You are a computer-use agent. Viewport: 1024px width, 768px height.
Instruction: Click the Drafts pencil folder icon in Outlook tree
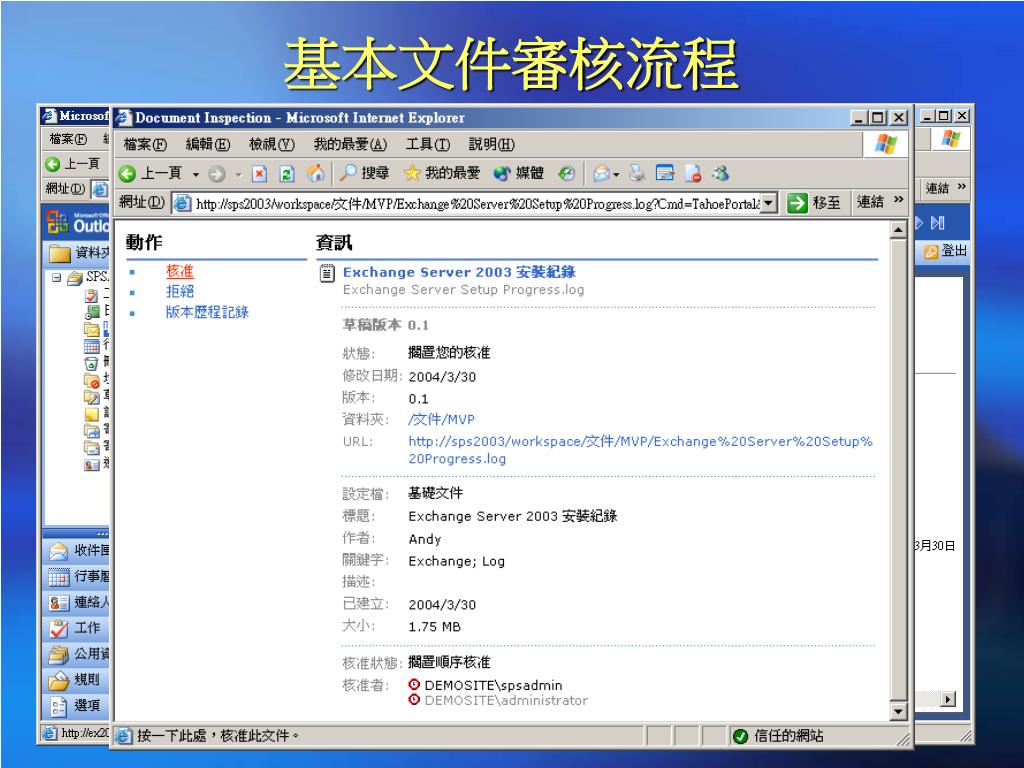tap(91, 397)
